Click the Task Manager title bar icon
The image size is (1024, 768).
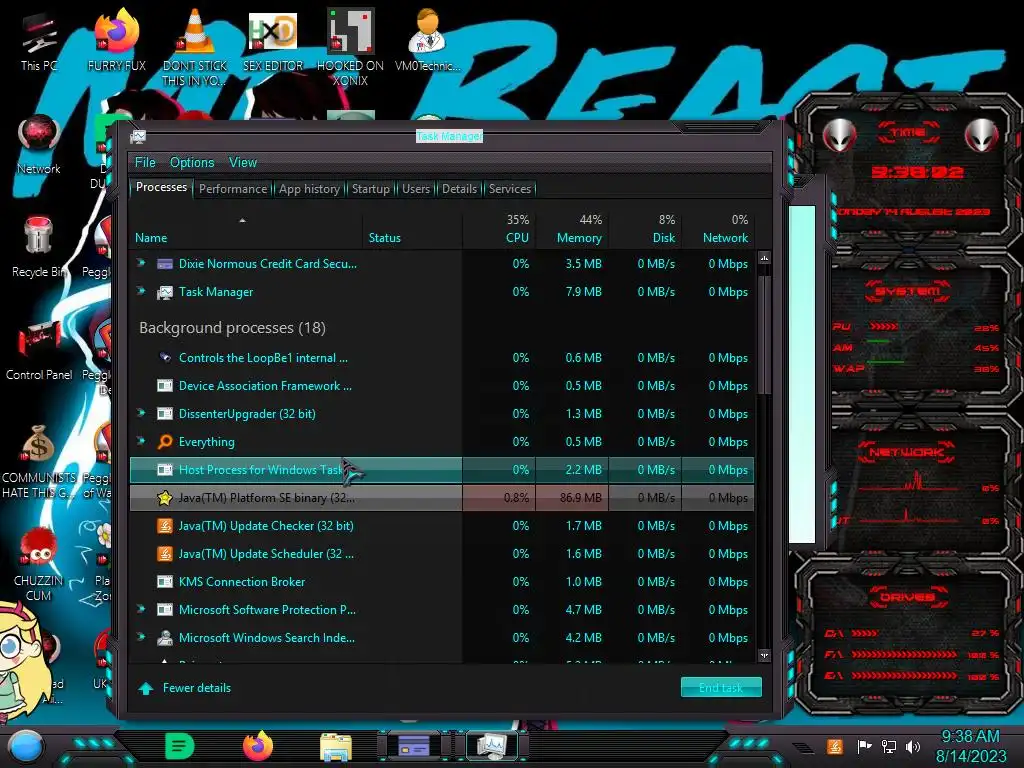[138, 136]
